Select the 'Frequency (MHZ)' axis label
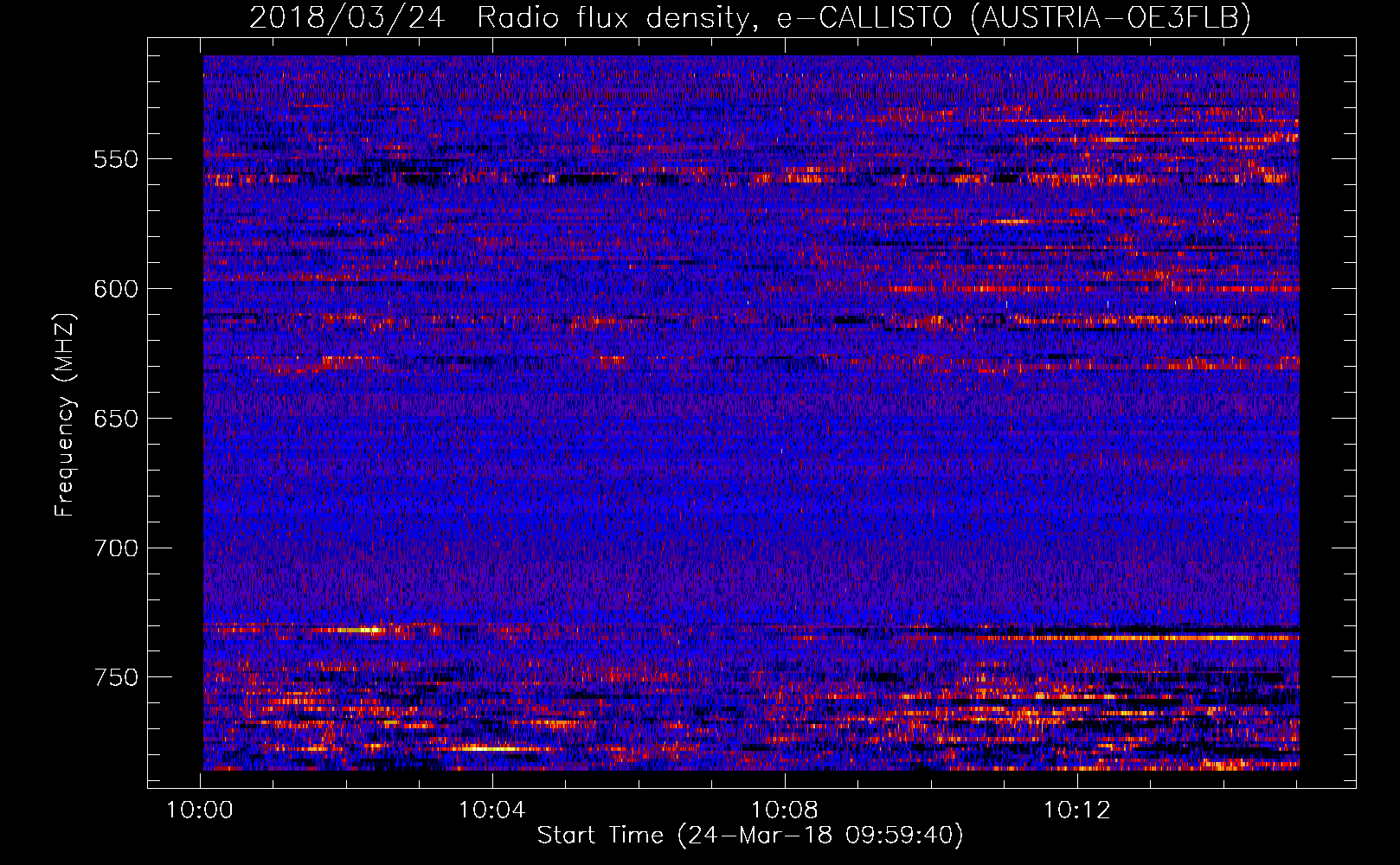Screen dimensions: 1400x865 (x=65, y=414)
